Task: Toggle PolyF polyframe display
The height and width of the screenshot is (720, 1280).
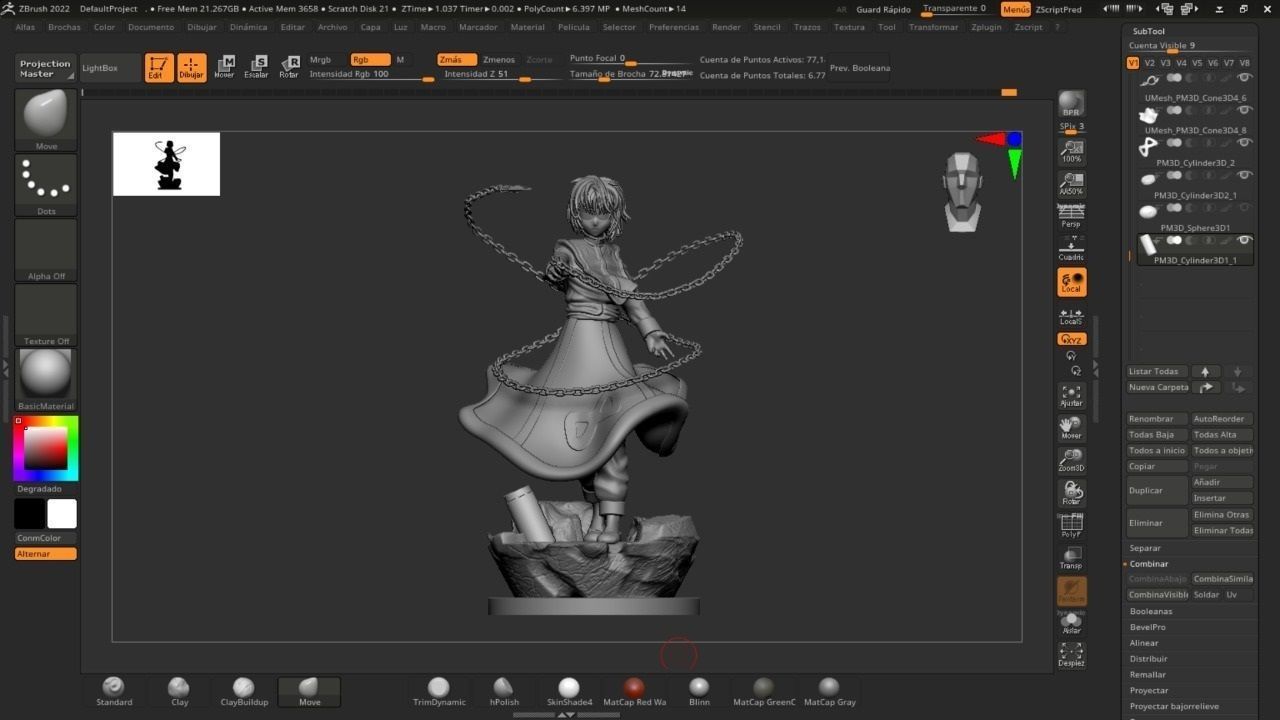Action: [x=1071, y=526]
